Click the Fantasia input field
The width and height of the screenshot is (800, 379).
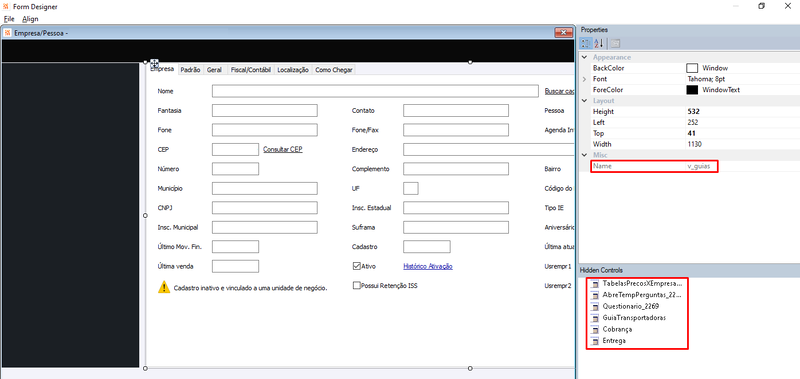point(265,111)
